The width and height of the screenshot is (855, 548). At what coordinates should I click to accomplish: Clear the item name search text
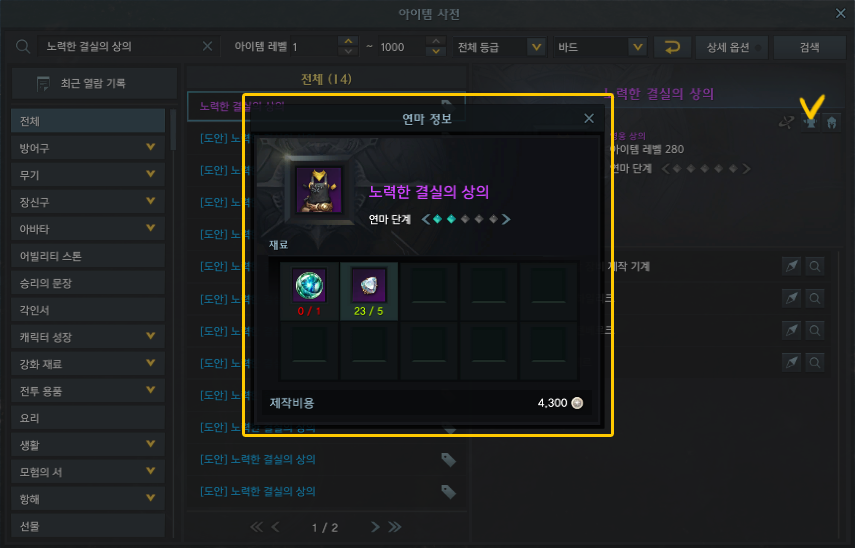click(207, 46)
